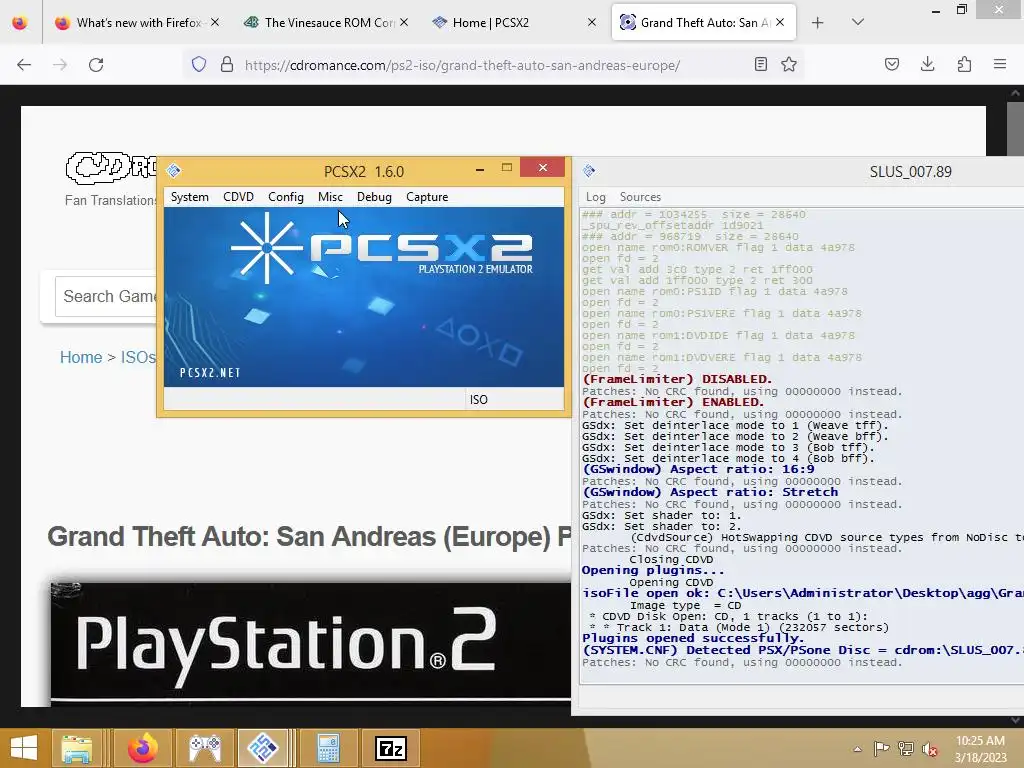Open Action Center flag icon
Viewport: 1024px width, 768px height.
[881, 748]
